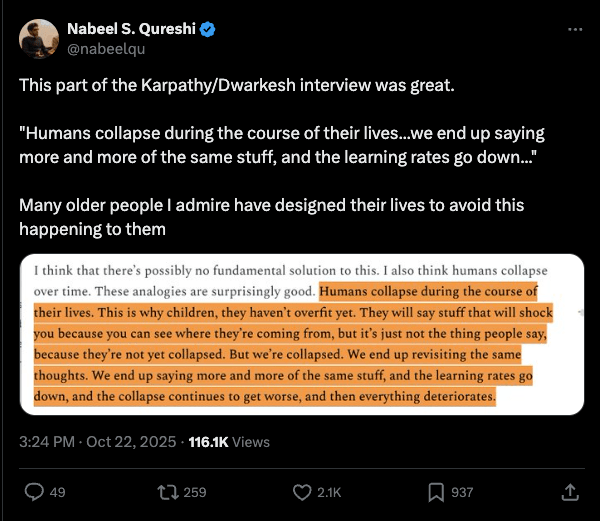
Task: Click the 2.1K likes count
Action: click(x=329, y=492)
